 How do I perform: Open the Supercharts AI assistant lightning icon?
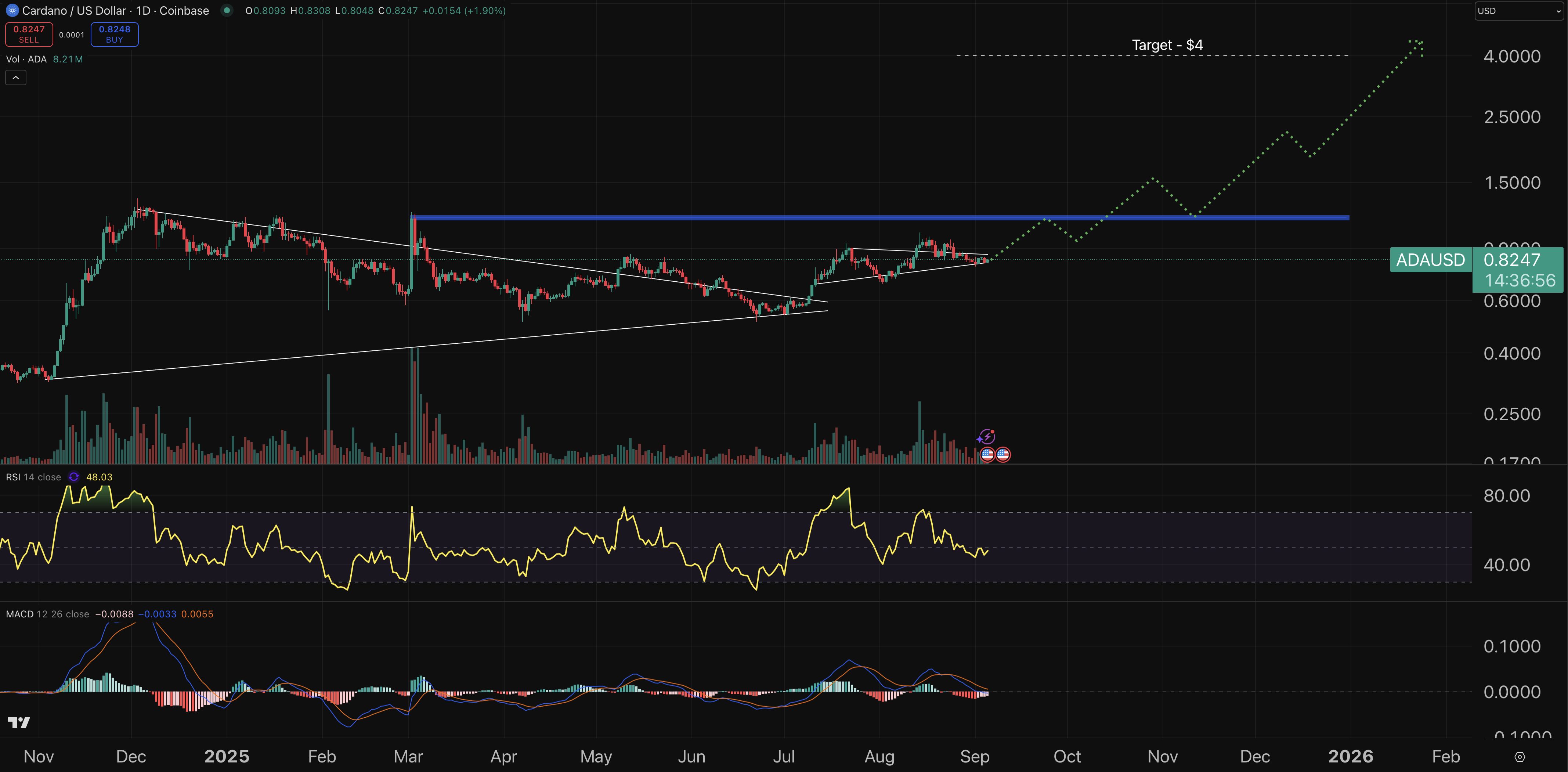coord(987,436)
